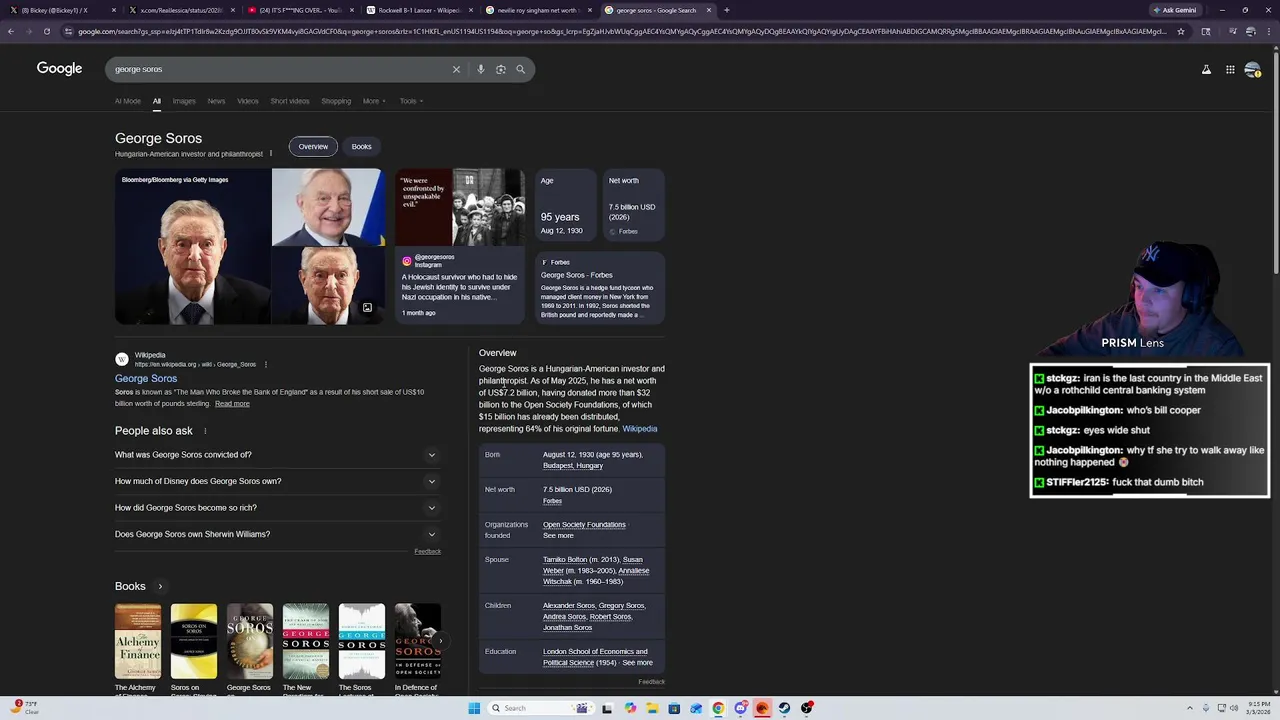The height and width of the screenshot is (720, 1280).
Task: Expand 'How did George Soros become so rich?'
Action: tap(277, 508)
